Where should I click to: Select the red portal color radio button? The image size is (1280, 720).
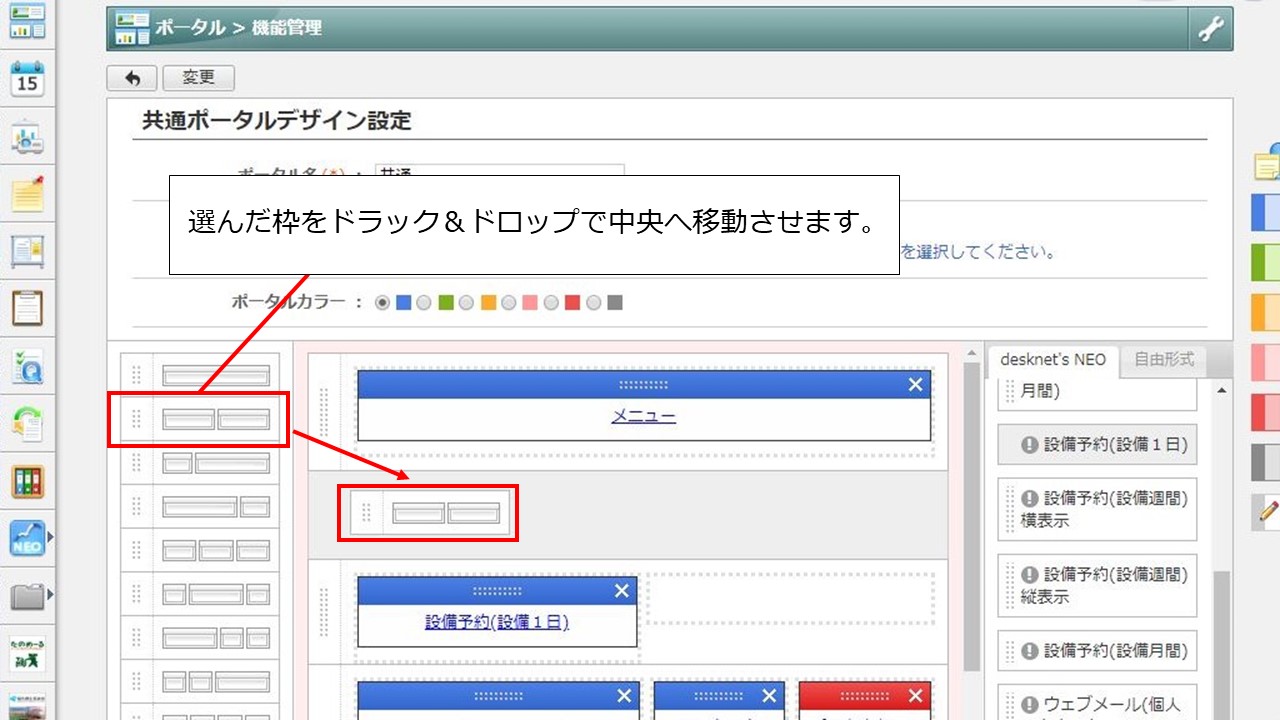(x=550, y=302)
